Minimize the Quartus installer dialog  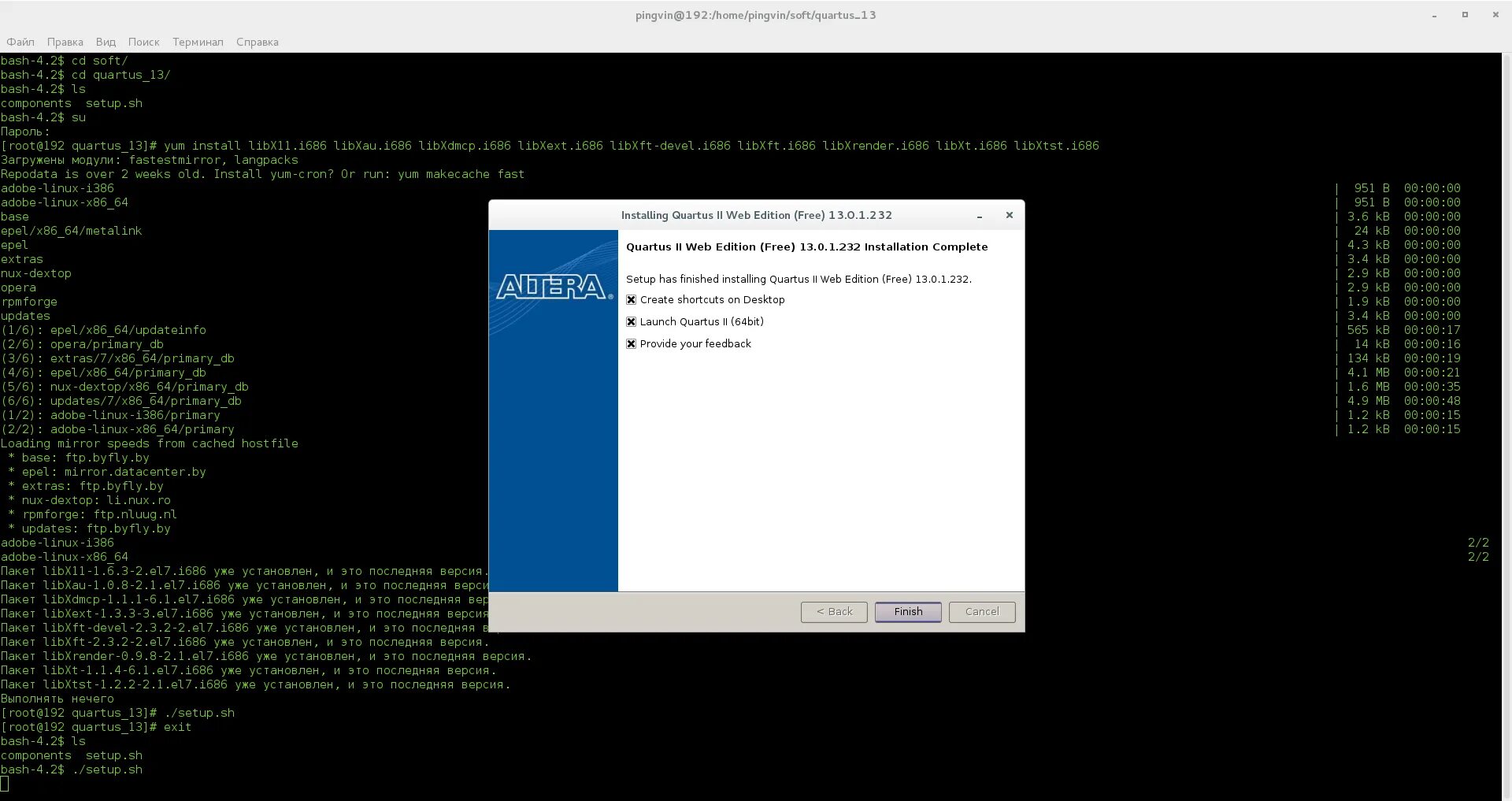coord(980,216)
